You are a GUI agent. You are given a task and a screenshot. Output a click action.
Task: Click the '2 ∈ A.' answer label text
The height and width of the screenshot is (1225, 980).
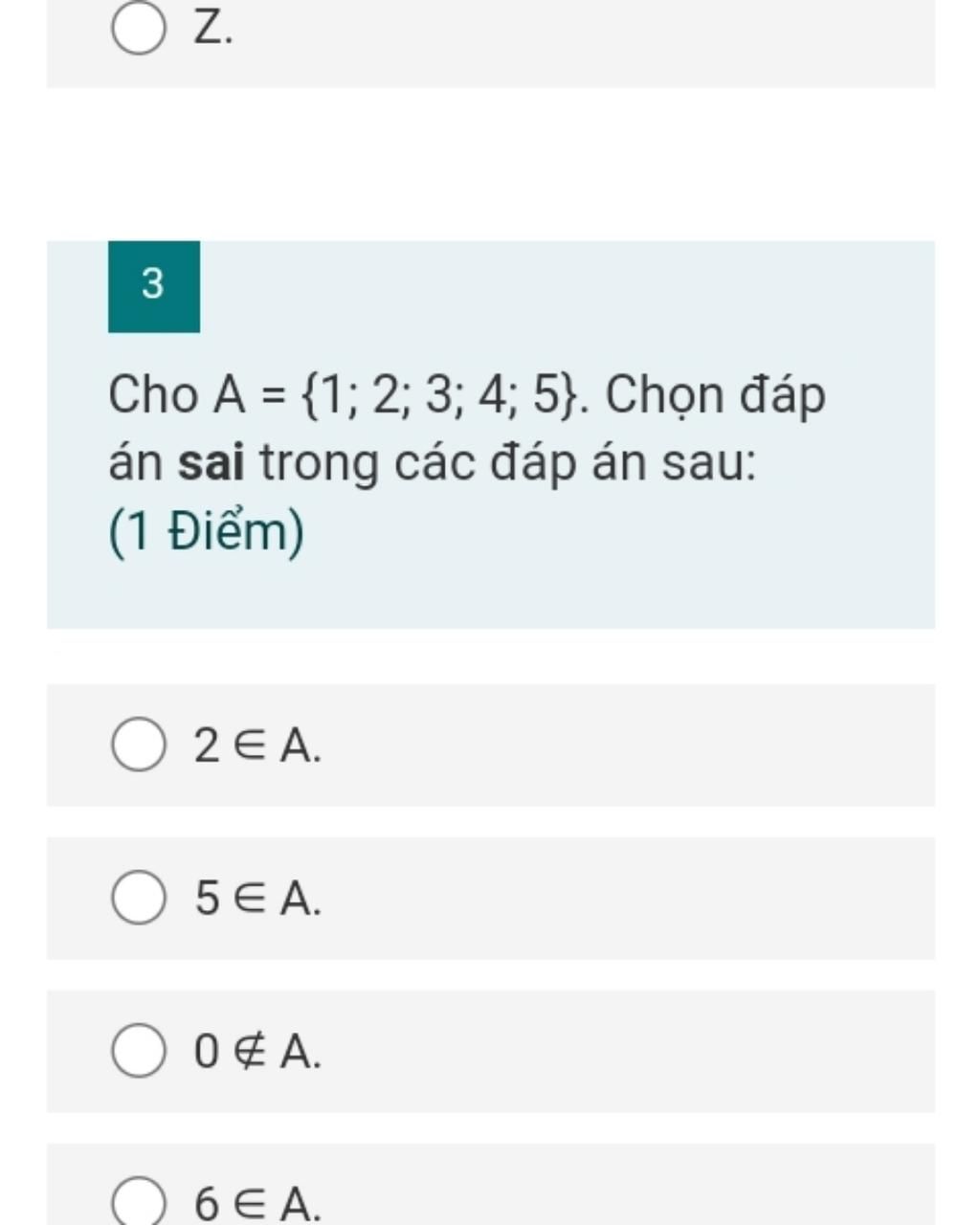point(257,746)
